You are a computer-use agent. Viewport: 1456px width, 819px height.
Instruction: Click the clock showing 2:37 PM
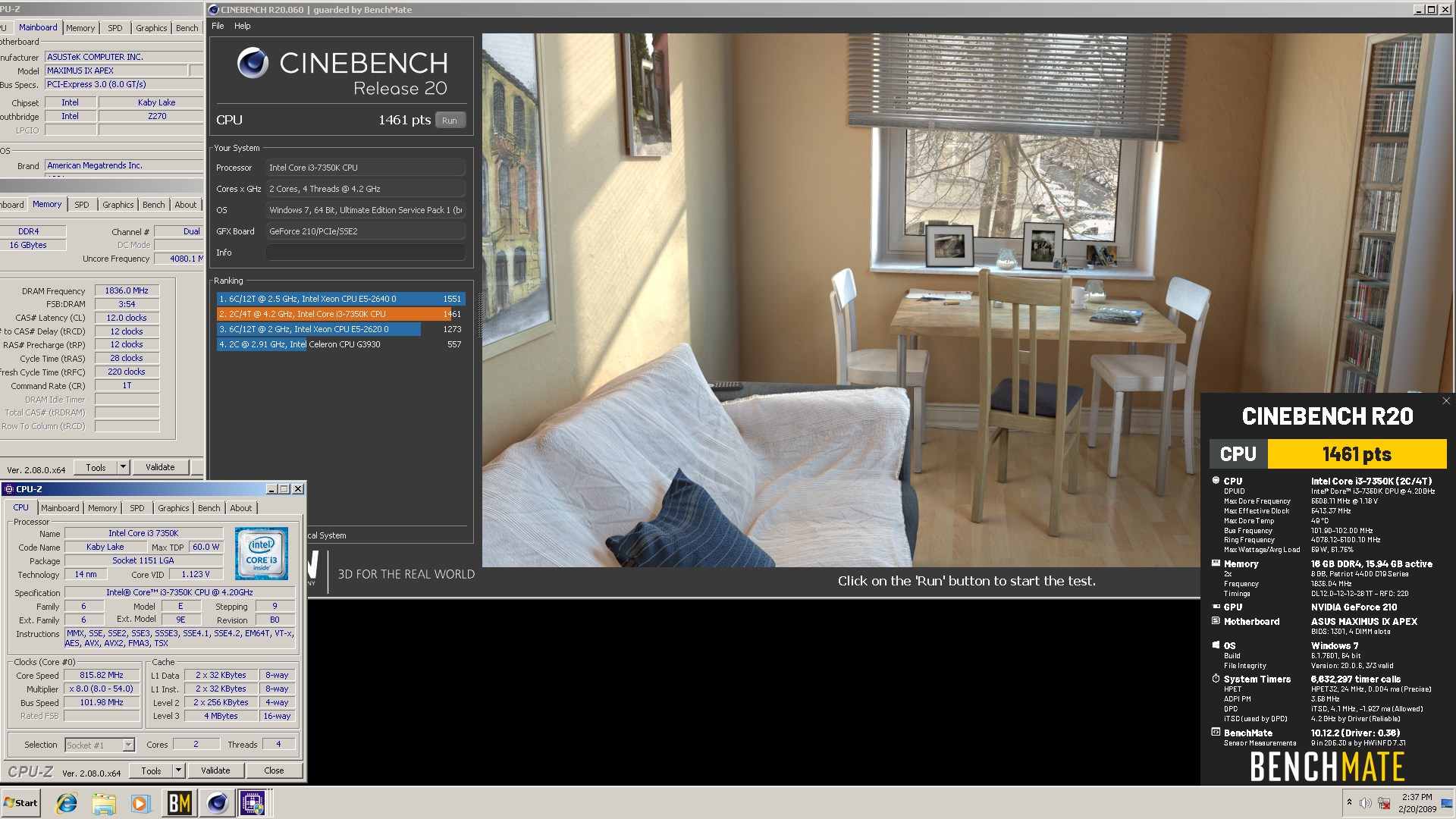tap(1417, 797)
